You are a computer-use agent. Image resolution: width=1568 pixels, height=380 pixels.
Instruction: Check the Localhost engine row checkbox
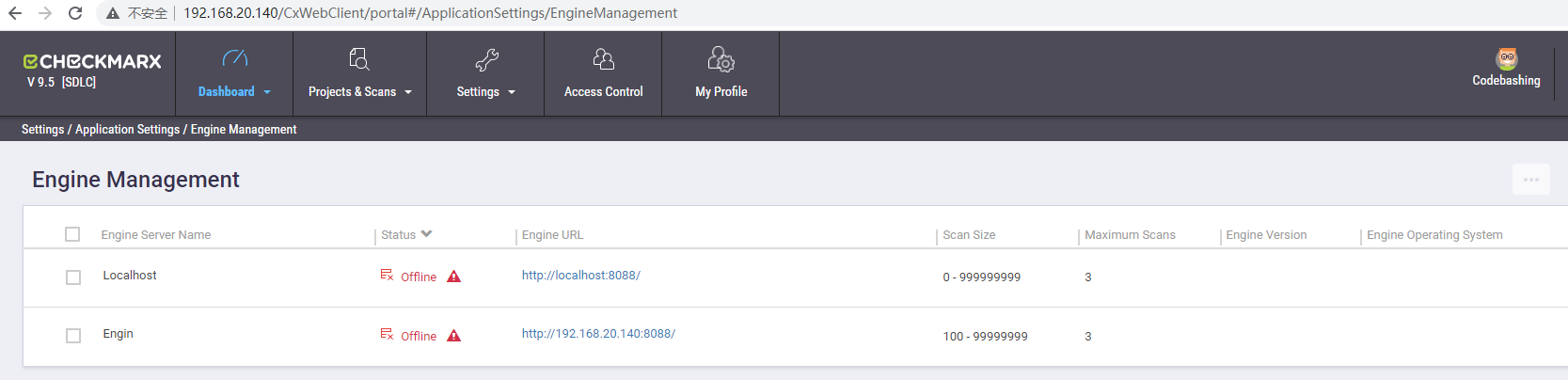point(73,277)
